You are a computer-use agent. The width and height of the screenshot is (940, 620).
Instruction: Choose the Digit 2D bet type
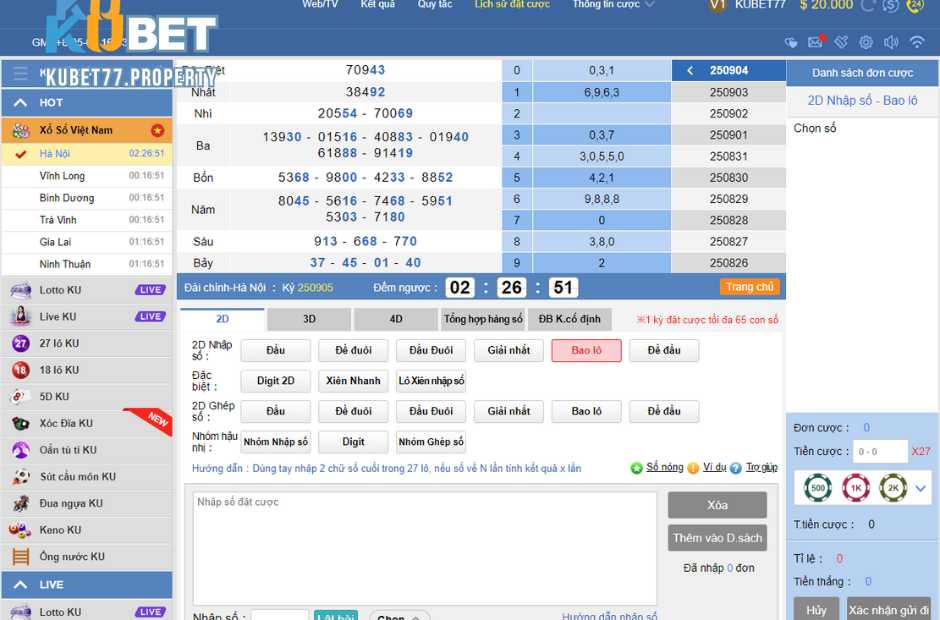tap(276, 381)
